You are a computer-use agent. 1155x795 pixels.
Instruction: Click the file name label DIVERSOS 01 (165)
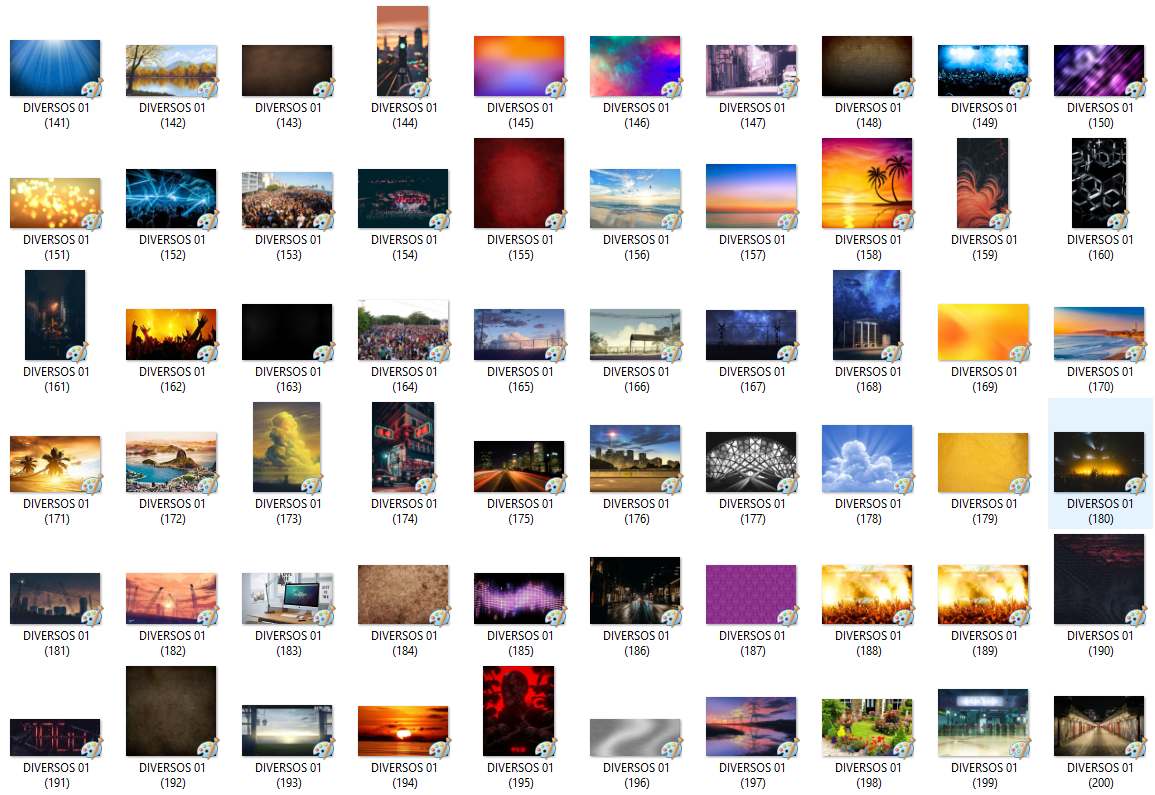click(x=520, y=379)
